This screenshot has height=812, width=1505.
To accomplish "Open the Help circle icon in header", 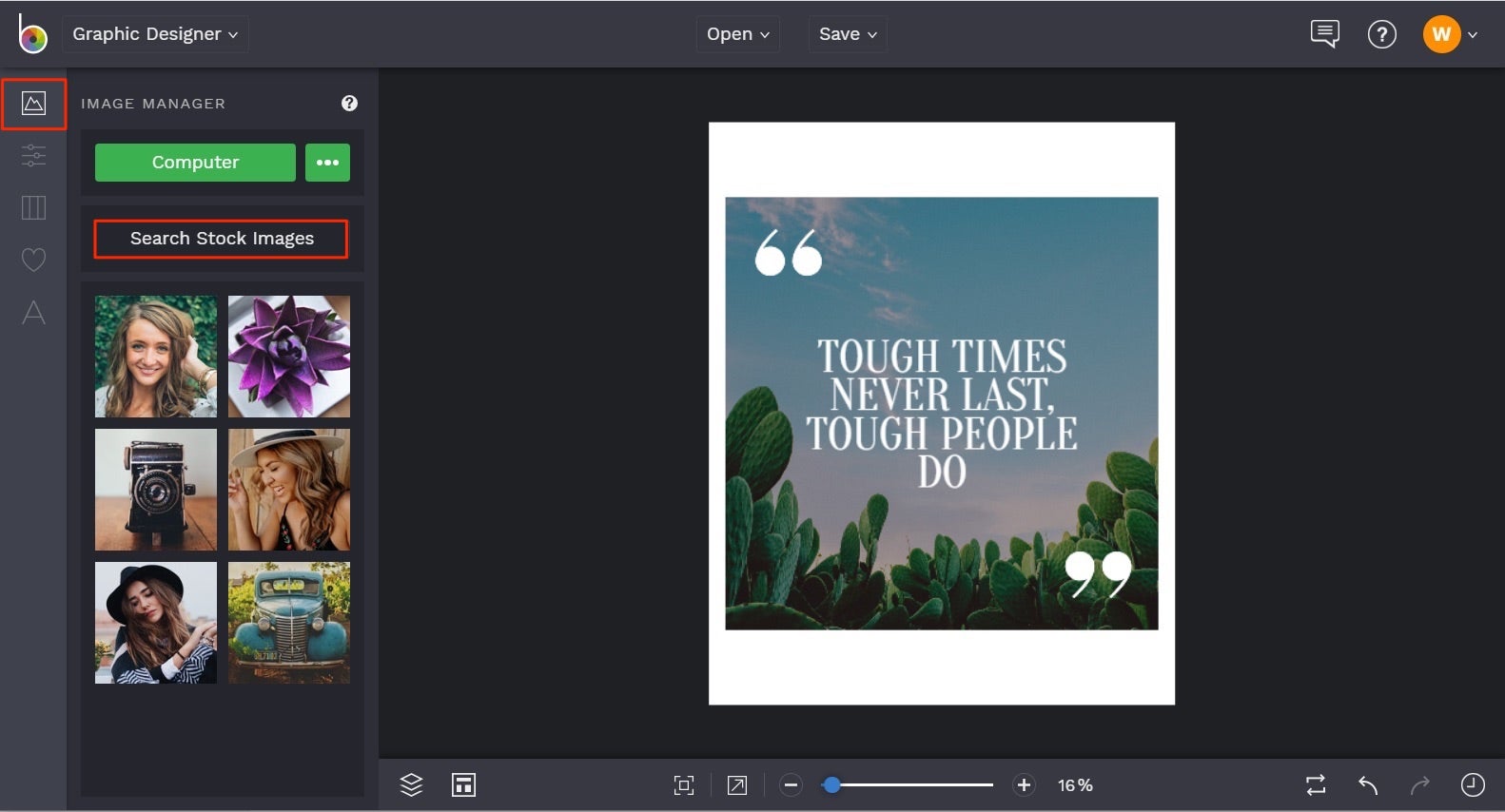I will coord(1381,34).
